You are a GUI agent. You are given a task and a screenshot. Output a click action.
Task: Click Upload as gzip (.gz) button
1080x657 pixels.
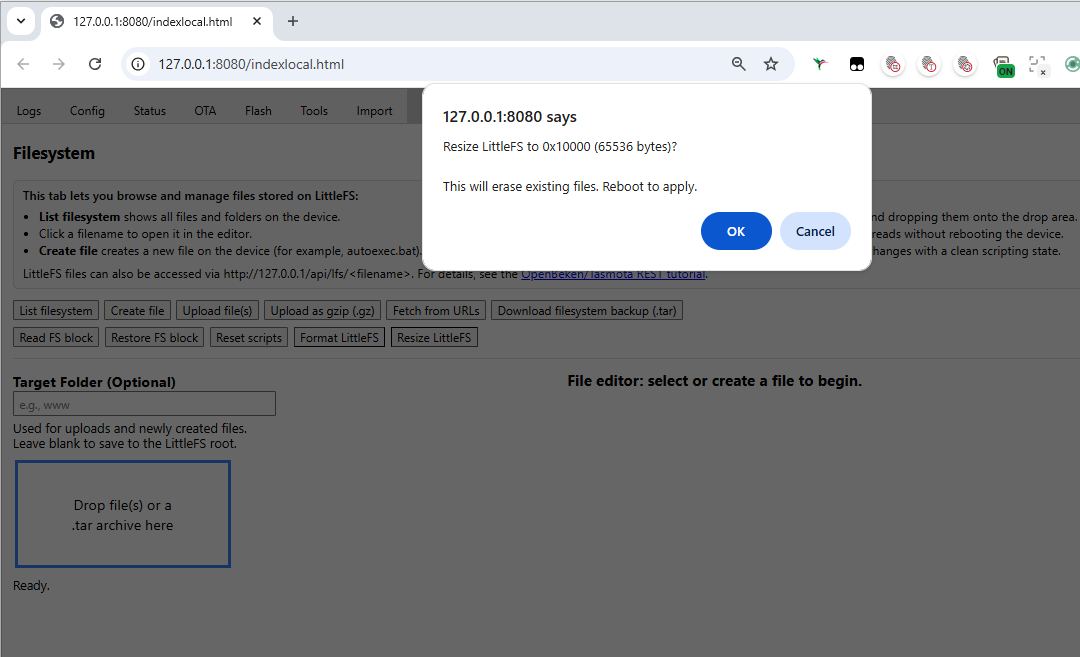(x=322, y=311)
